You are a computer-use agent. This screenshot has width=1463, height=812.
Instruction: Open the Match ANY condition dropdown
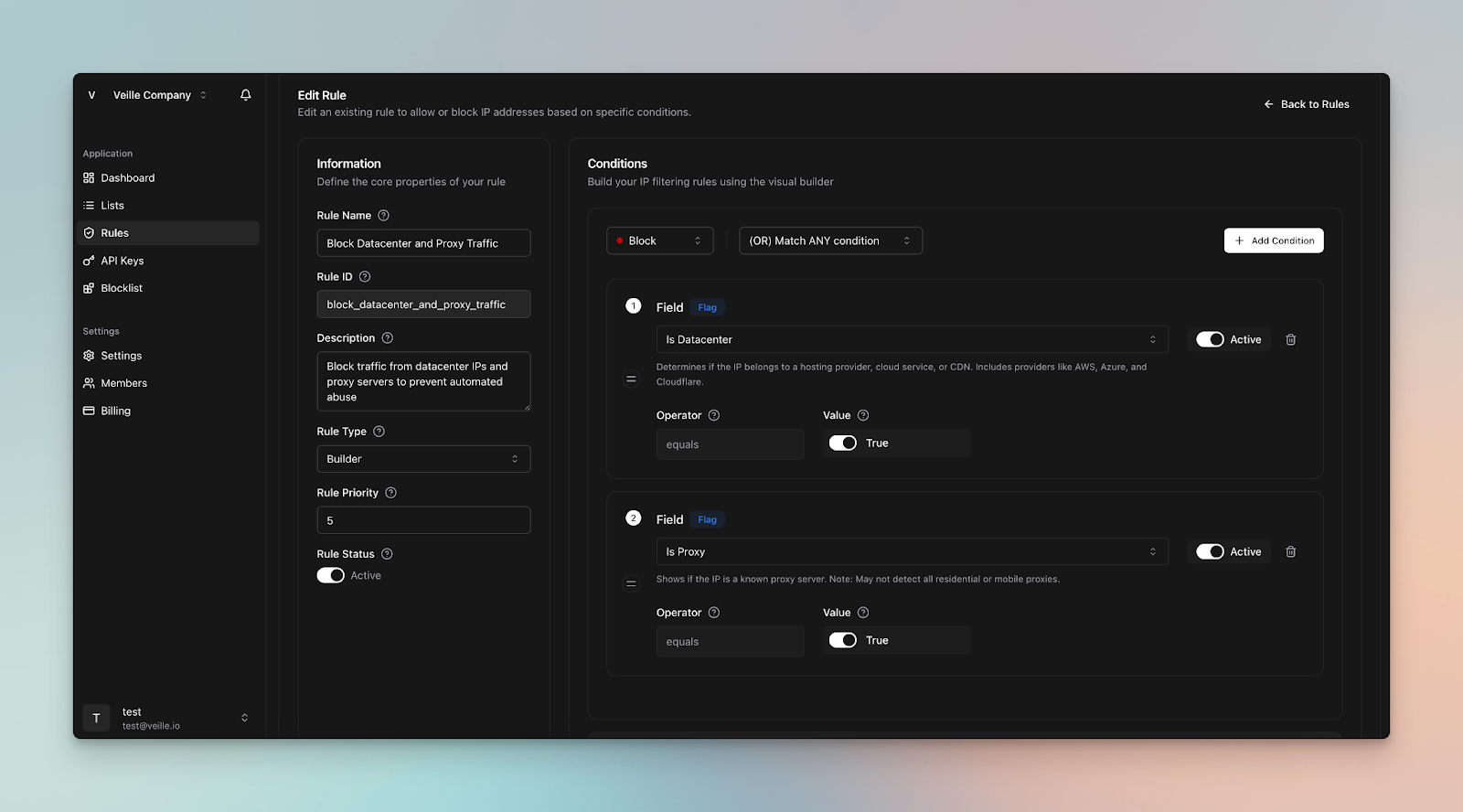click(830, 241)
